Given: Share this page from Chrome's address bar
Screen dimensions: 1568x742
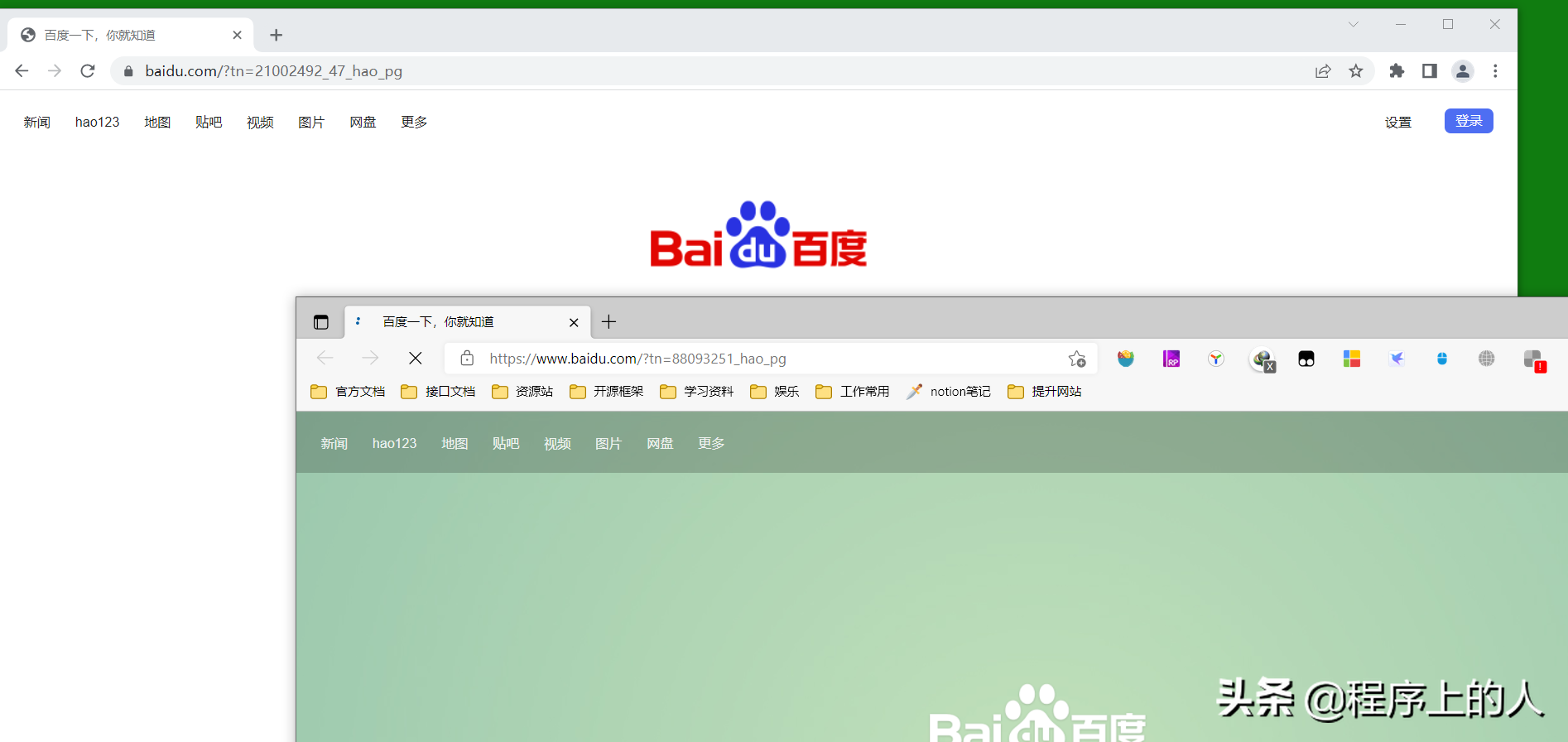Looking at the screenshot, I should (x=1323, y=71).
